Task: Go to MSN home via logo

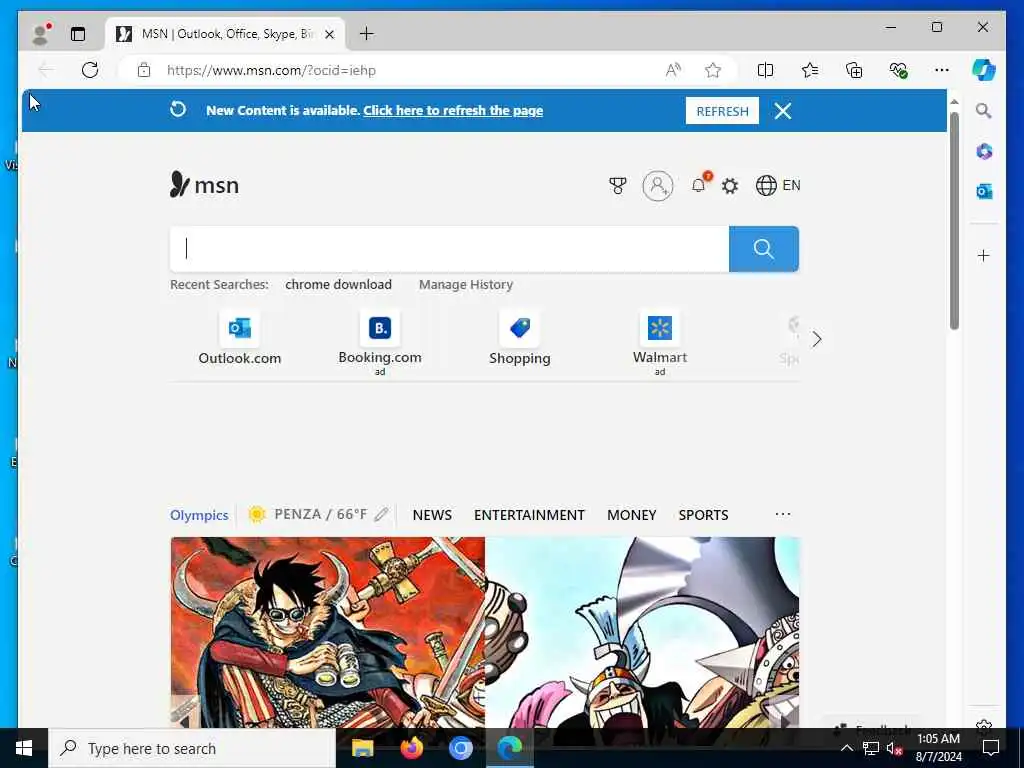Action: tap(204, 185)
